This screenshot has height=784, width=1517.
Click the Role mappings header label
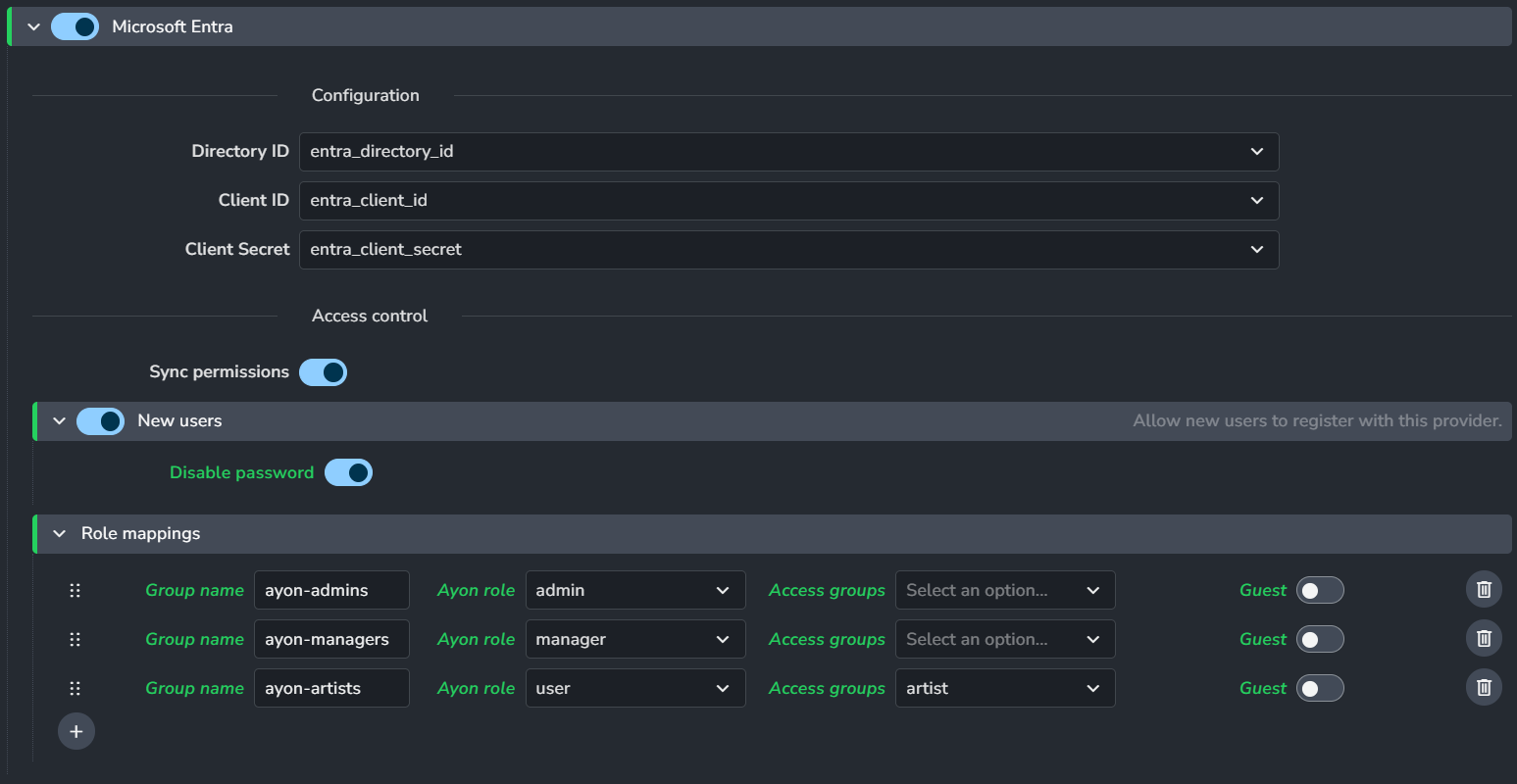[x=141, y=533]
